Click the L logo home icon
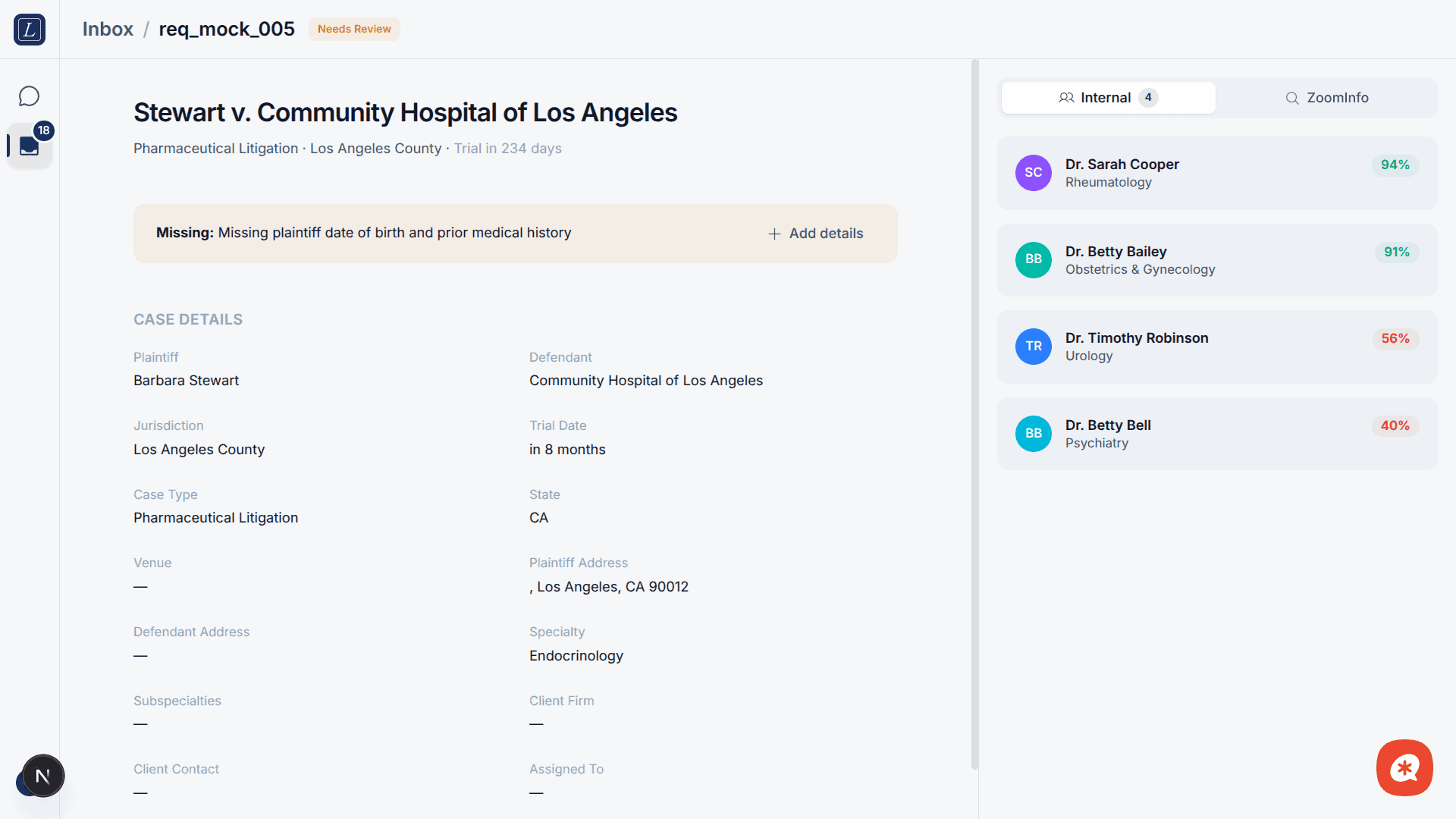The height and width of the screenshot is (819, 1456). click(30, 30)
